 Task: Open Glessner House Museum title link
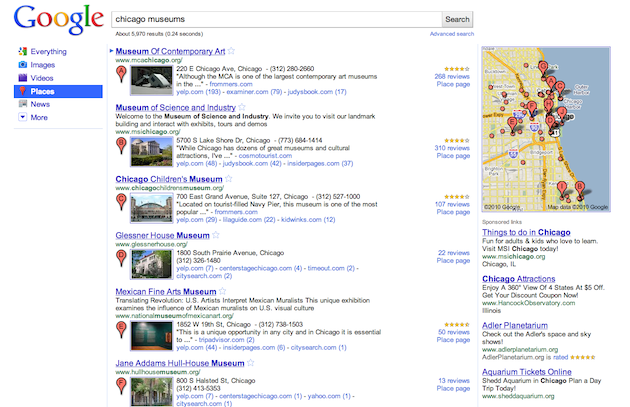[x=162, y=235]
